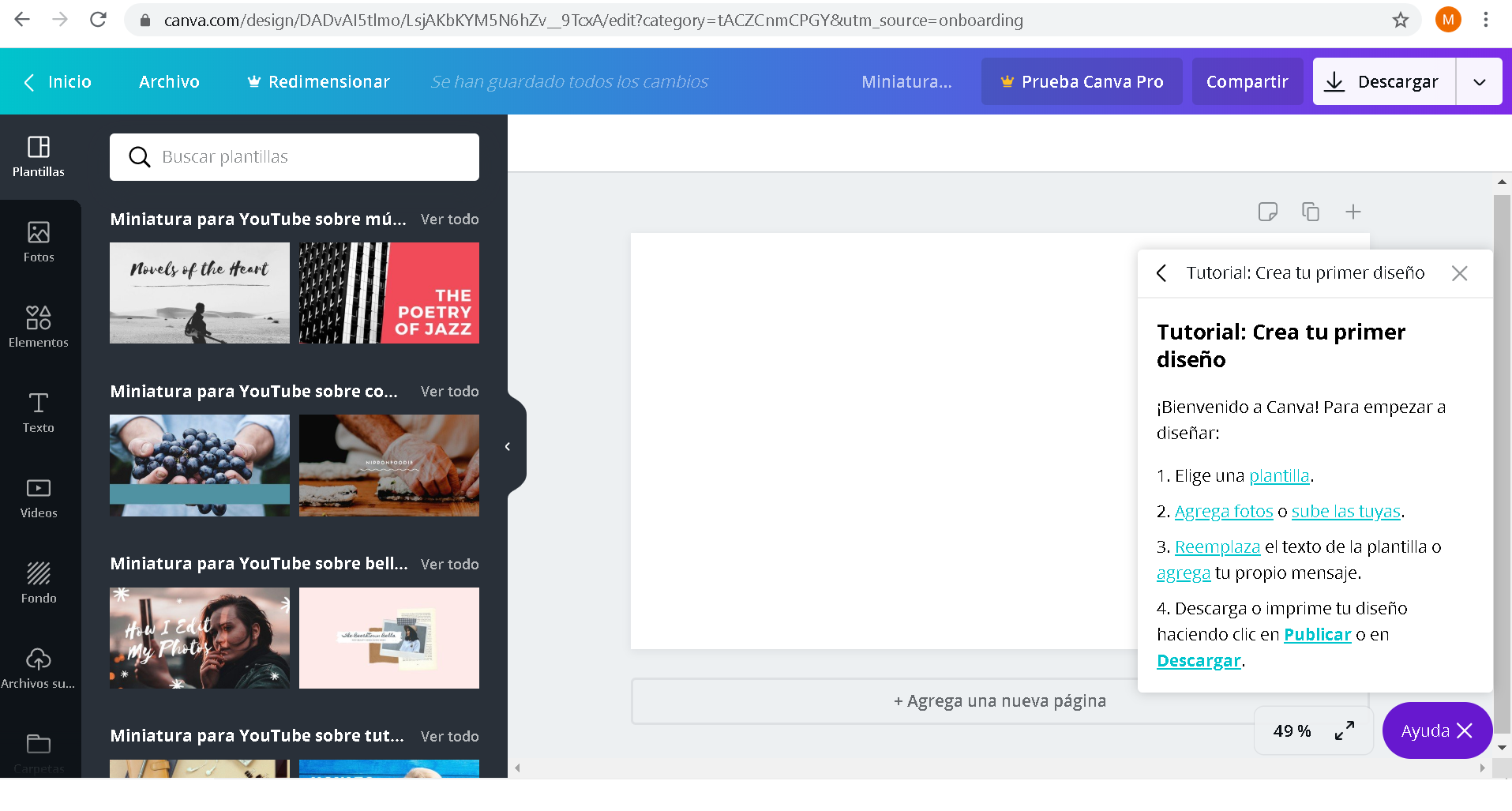Close the tutorial panel
The height and width of the screenshot is (811, 1512).
pyautogui.click(x=1459, y=273)
